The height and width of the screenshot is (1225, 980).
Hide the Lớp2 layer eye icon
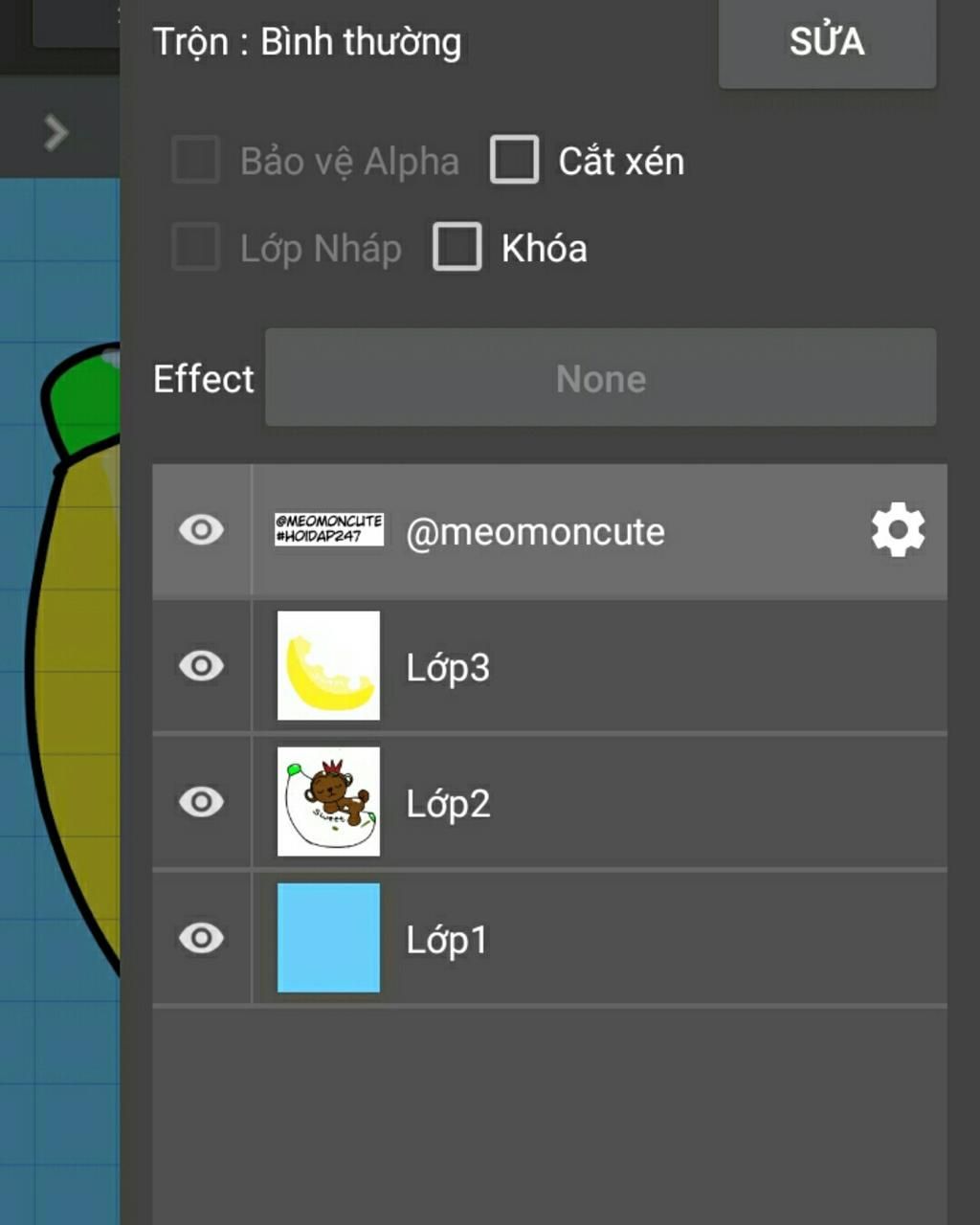[201, 802]
